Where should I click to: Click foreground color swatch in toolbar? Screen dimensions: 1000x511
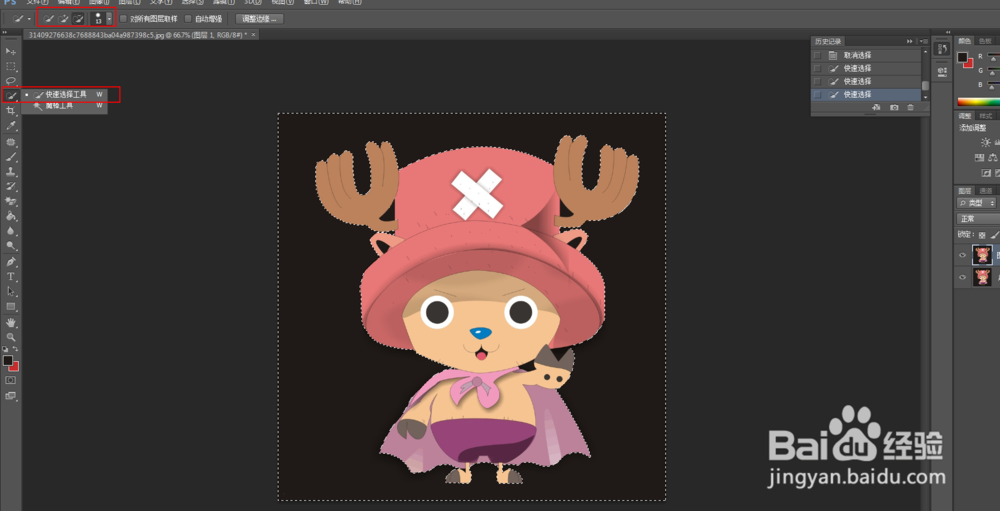(8, 361)
